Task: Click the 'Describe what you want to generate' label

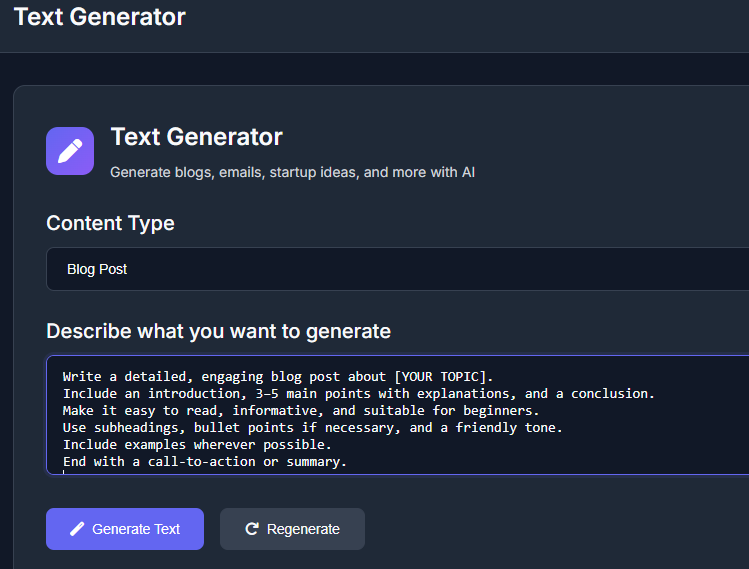Action: (218, 331)
